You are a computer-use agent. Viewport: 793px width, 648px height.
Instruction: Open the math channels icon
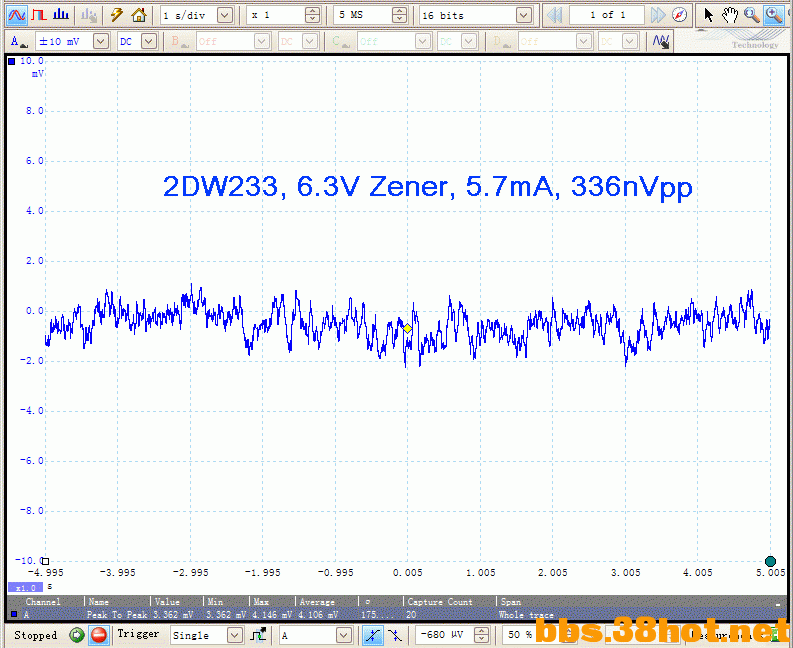click(x=661, y=41)
